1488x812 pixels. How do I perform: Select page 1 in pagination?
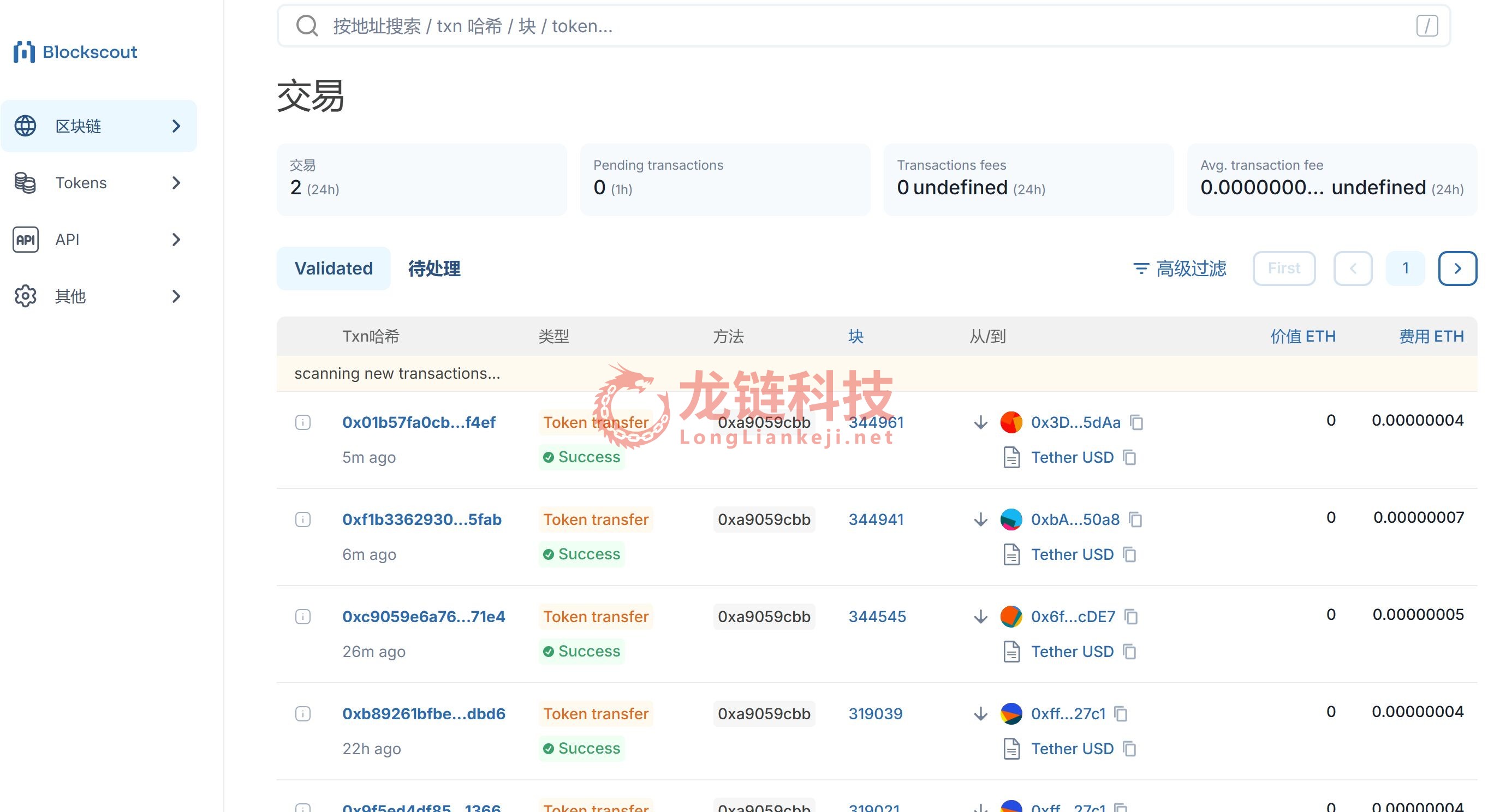(1405, 268)
